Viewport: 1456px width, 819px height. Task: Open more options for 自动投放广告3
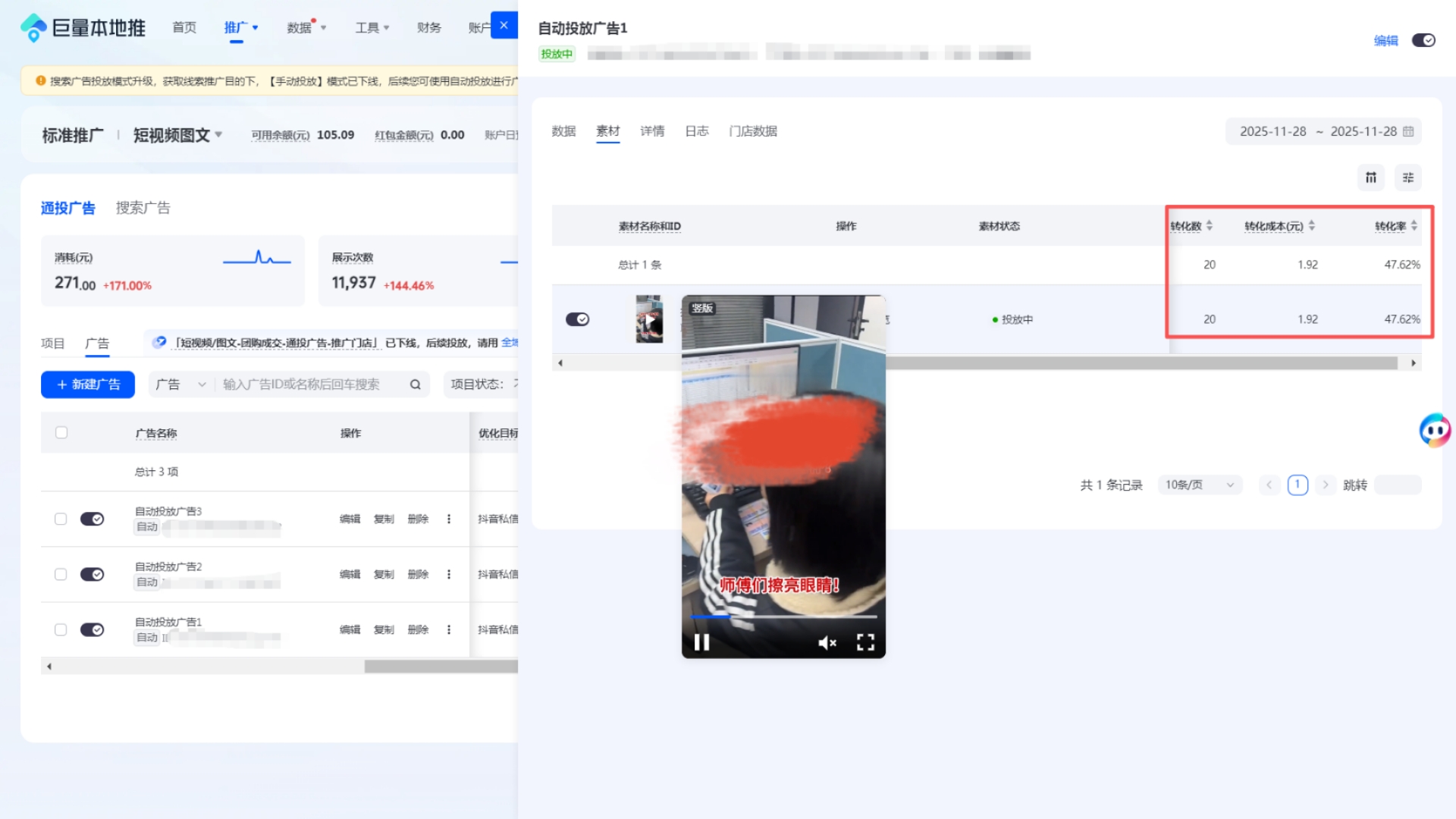(x=449, y=519)
